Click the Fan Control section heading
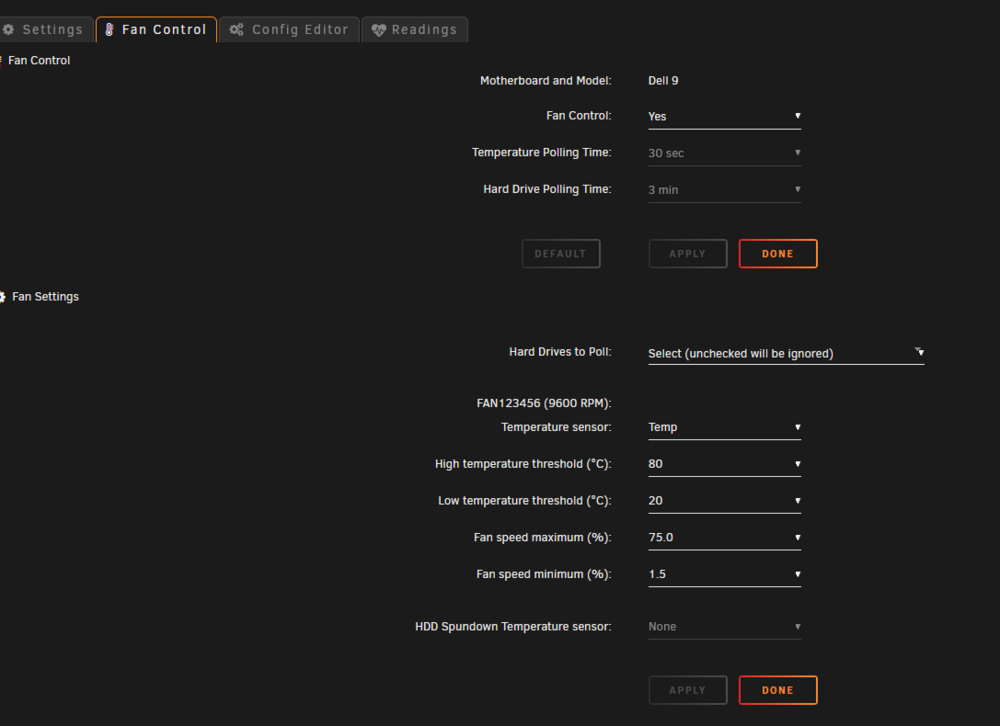 click(x=39, y=61)
